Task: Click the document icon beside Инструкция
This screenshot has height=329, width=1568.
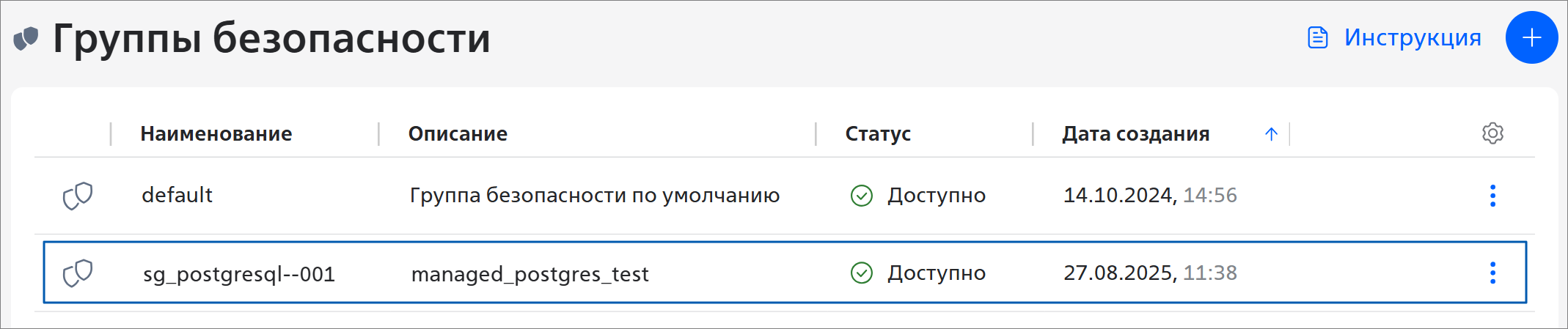Action: tap(1318, 37)
